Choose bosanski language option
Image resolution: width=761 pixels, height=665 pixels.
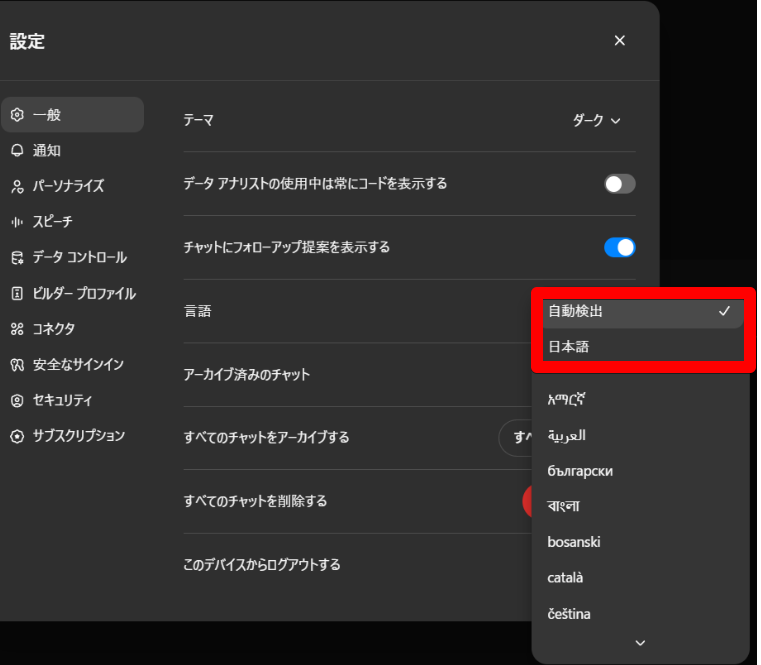pyautogui.click(x=641, y=542)
